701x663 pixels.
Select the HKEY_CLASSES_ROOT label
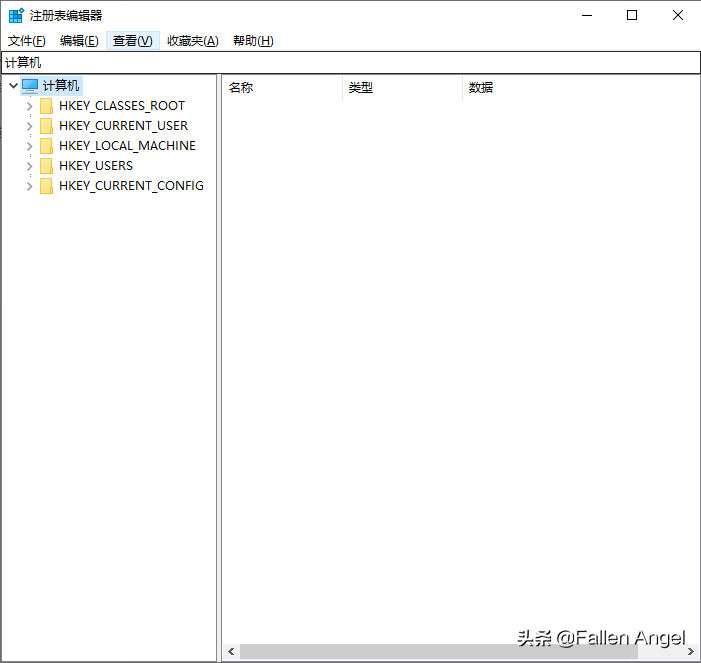(x=122, y=106)
